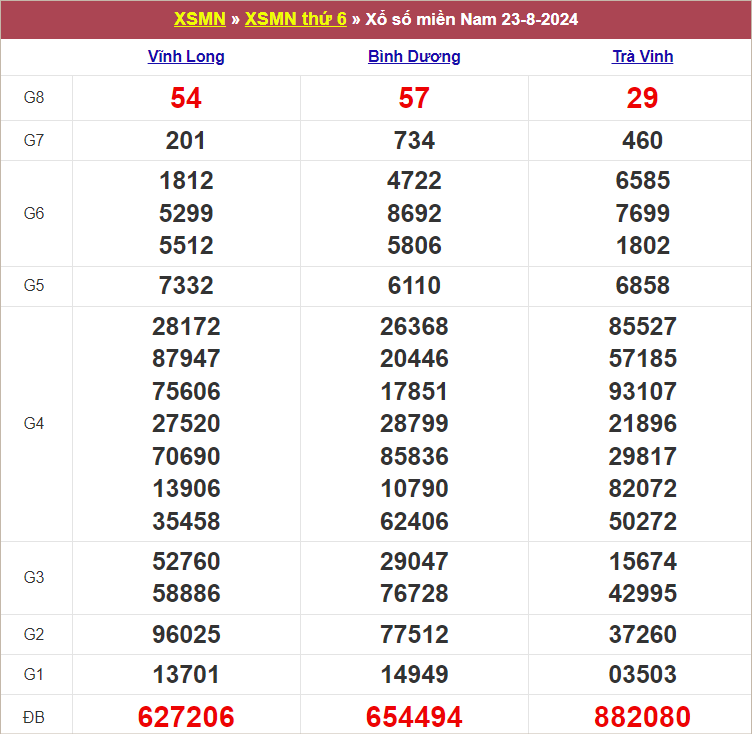Select Vĩnh Long G8 number 54

(186, 98)
